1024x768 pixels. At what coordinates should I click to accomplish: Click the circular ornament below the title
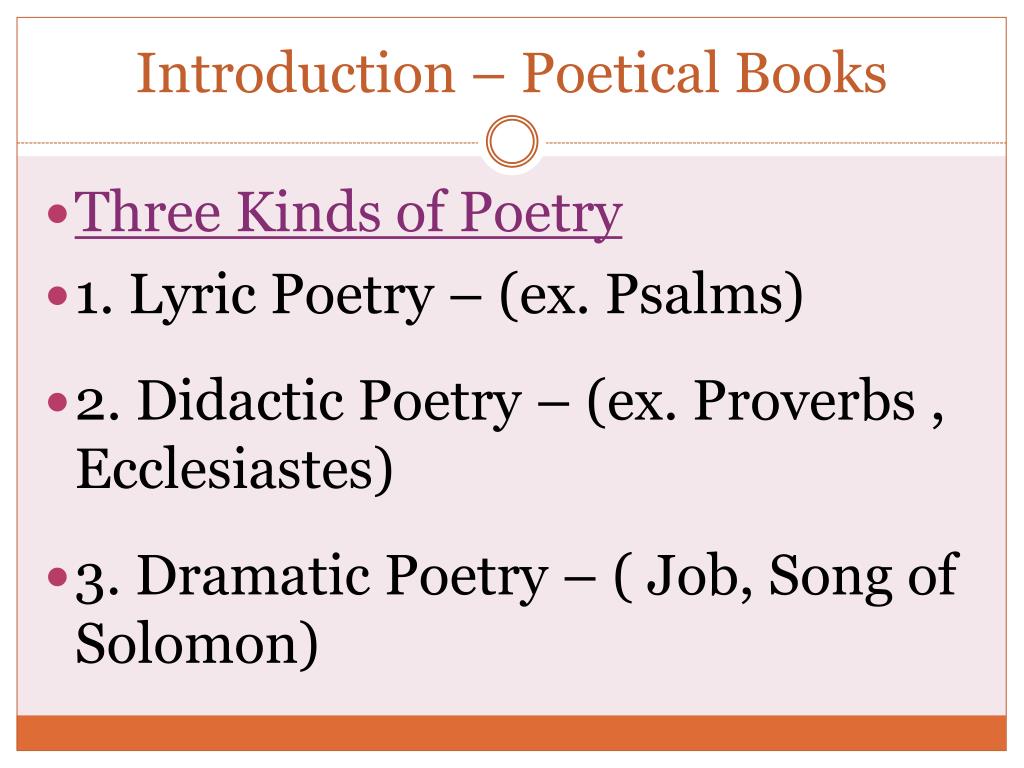[512, 142]
